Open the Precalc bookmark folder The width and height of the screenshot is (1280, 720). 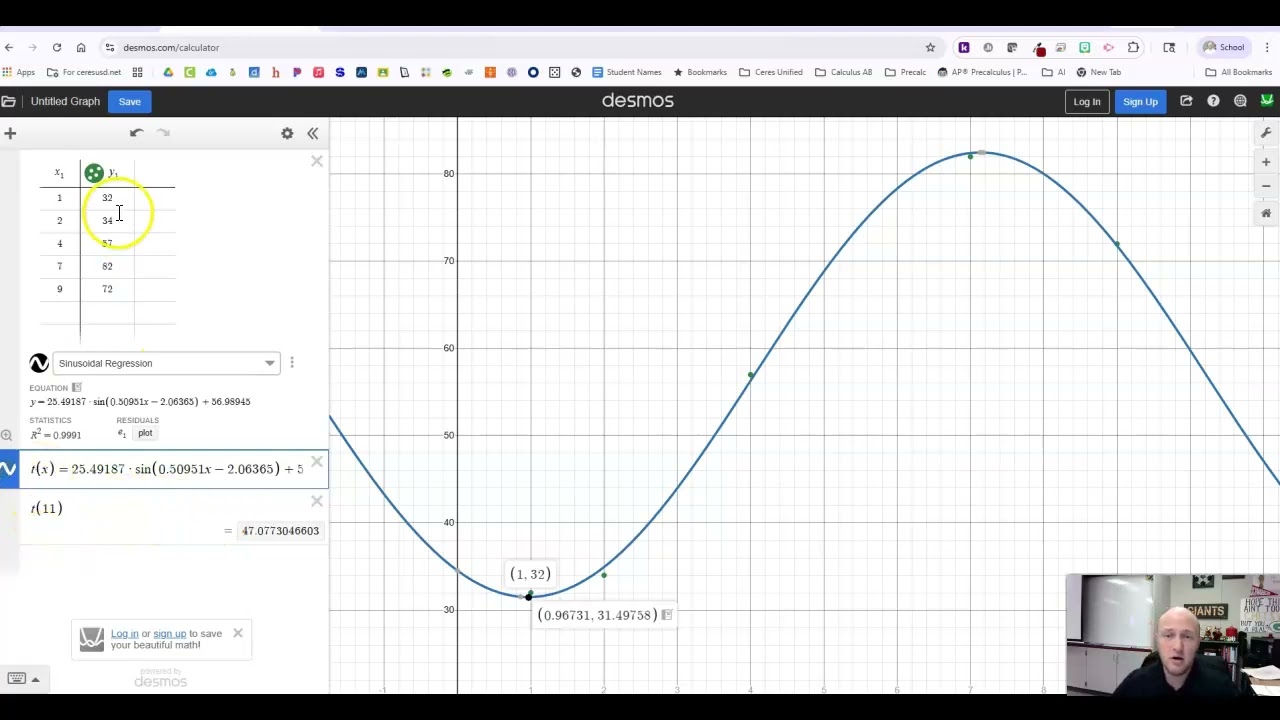point(905,72)
